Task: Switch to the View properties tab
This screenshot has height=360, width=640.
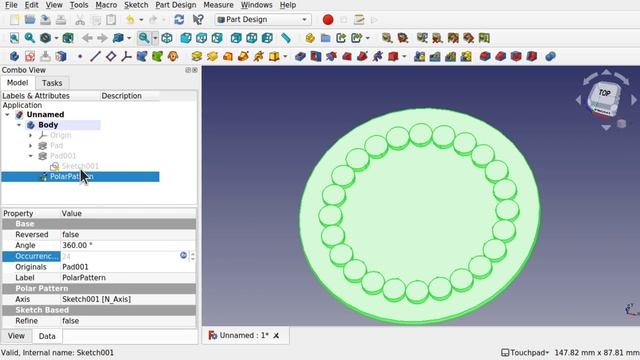Action: 16,336
